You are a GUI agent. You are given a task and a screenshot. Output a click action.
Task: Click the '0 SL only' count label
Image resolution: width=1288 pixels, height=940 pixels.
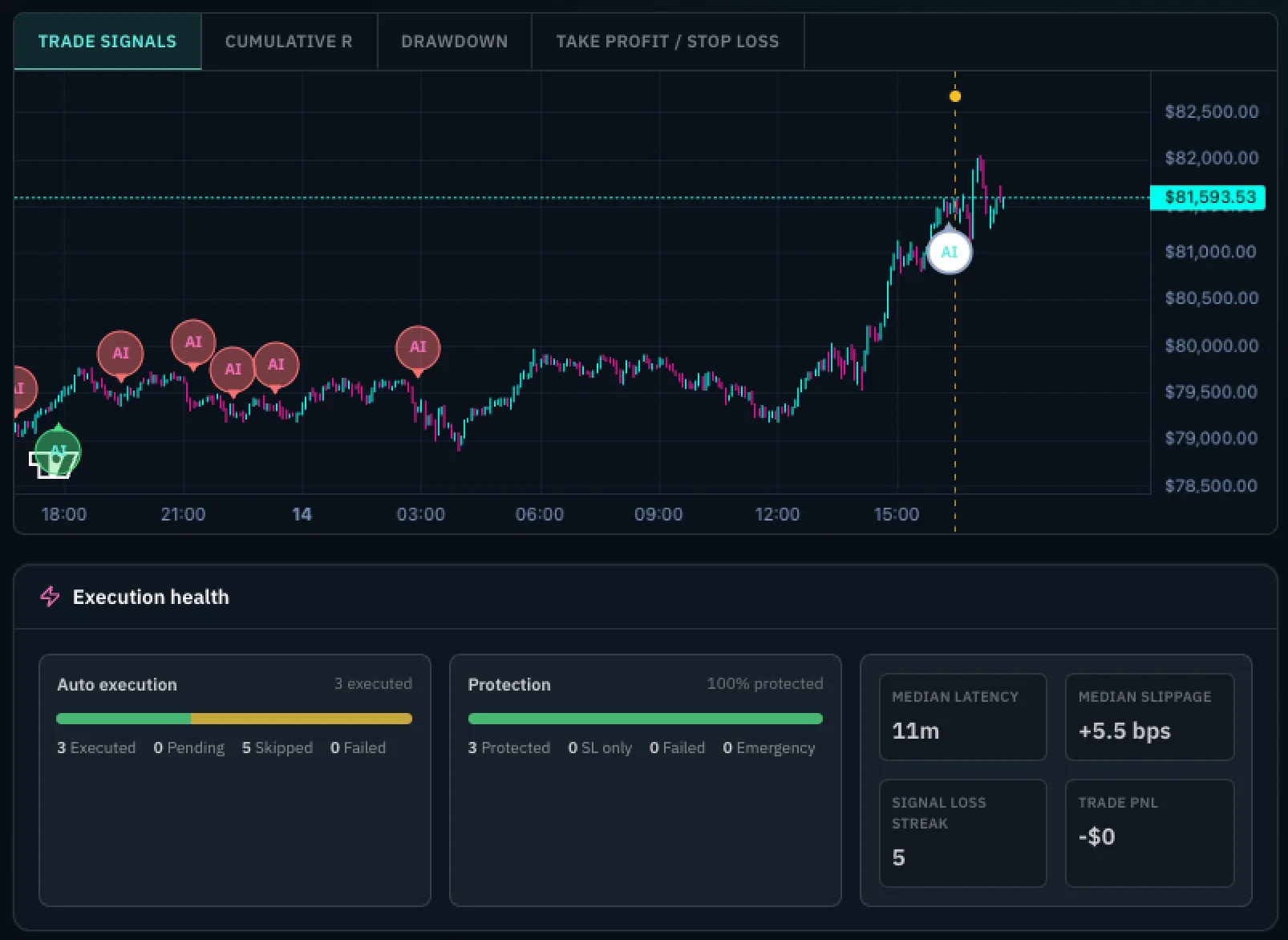tap(600, 748)
